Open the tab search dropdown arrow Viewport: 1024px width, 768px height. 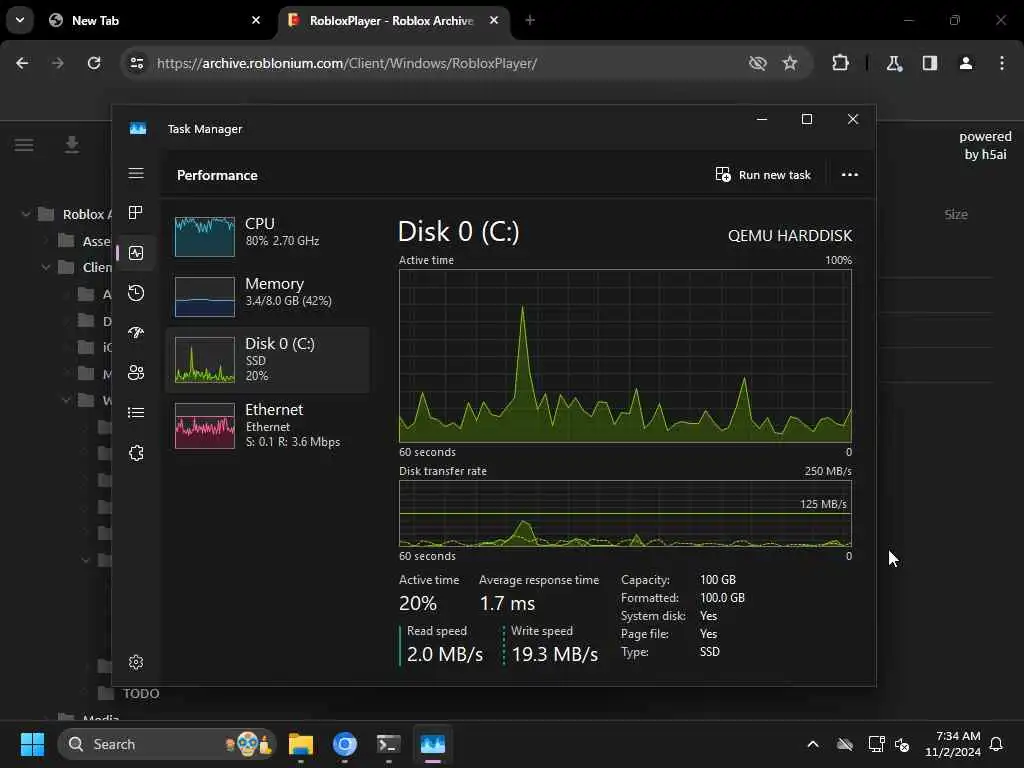click(x=20, y=20)
